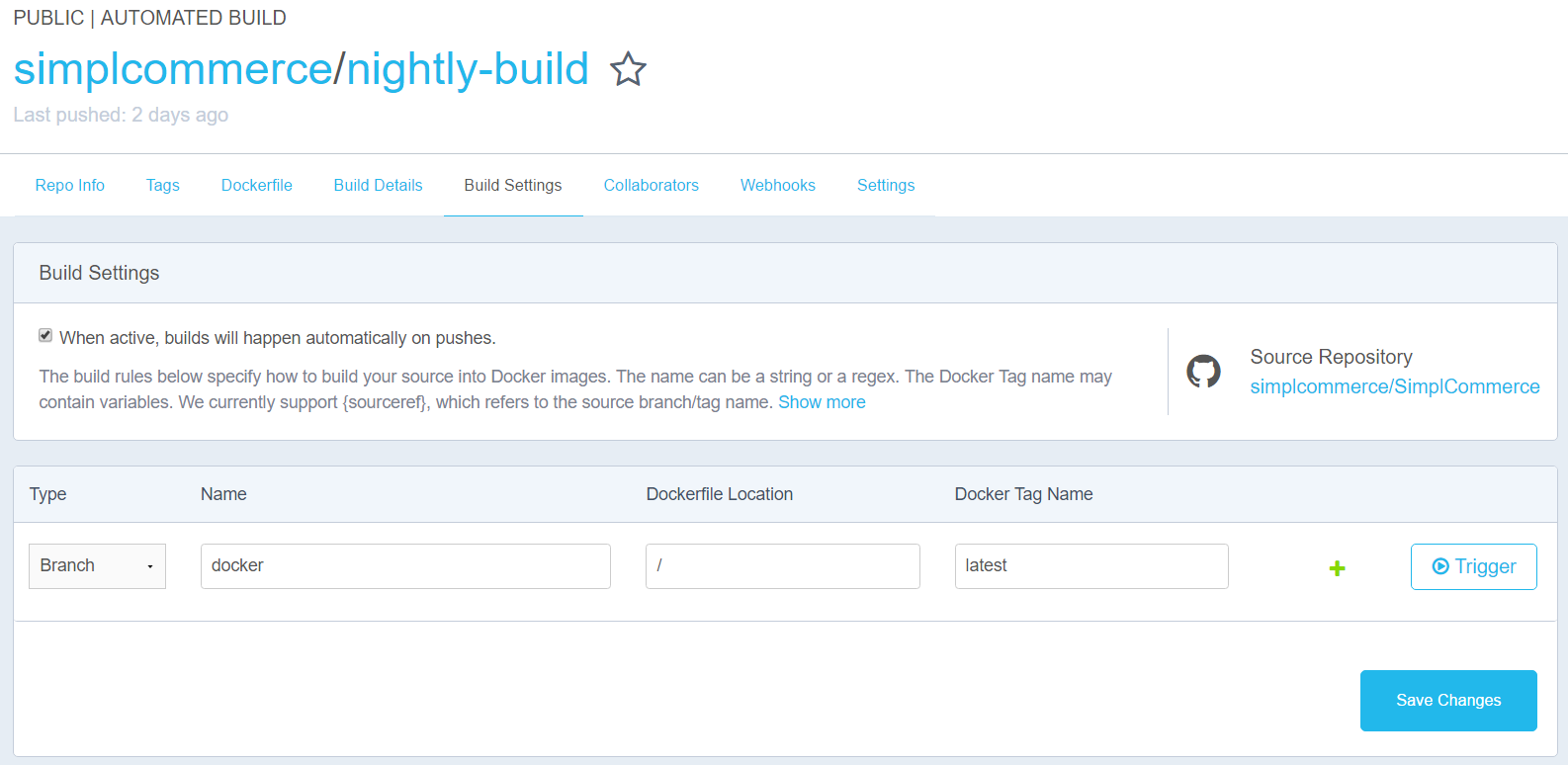1568x765 pixels.
Task: Open the nightly-build repository title link
Action: click(x=468, y=69)
